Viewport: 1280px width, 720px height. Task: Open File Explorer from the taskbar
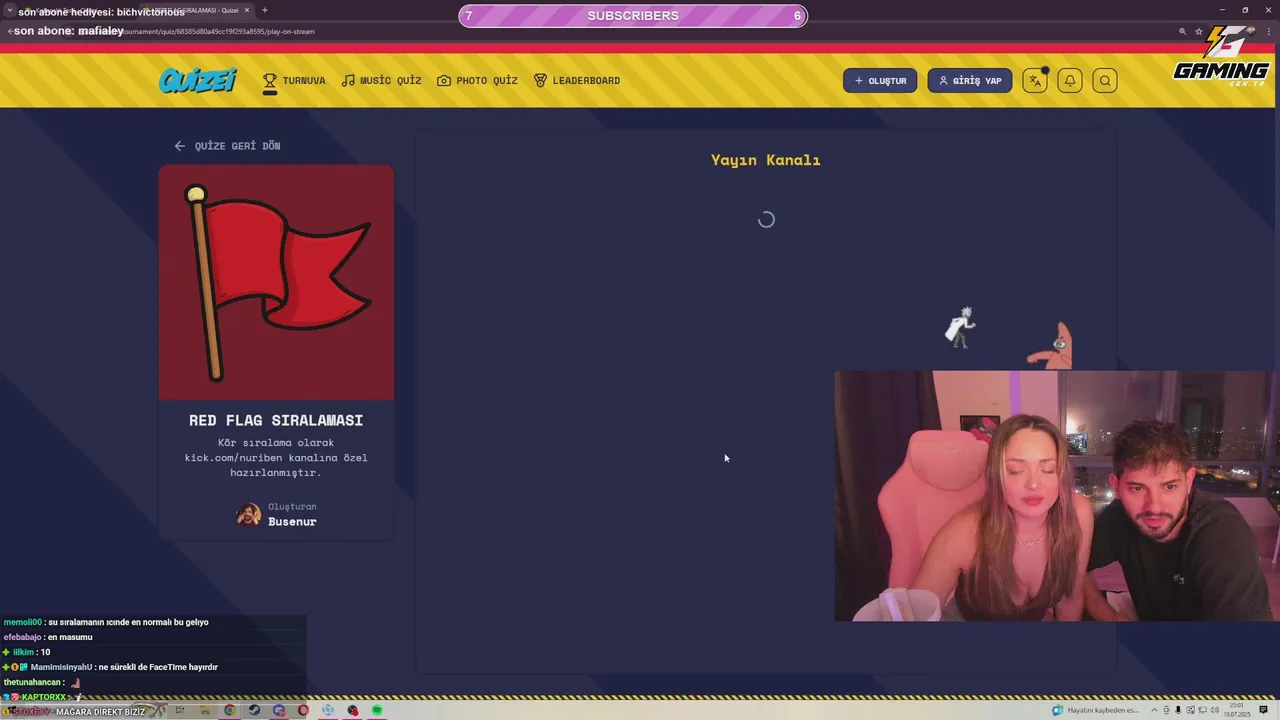tap(205, 710)
